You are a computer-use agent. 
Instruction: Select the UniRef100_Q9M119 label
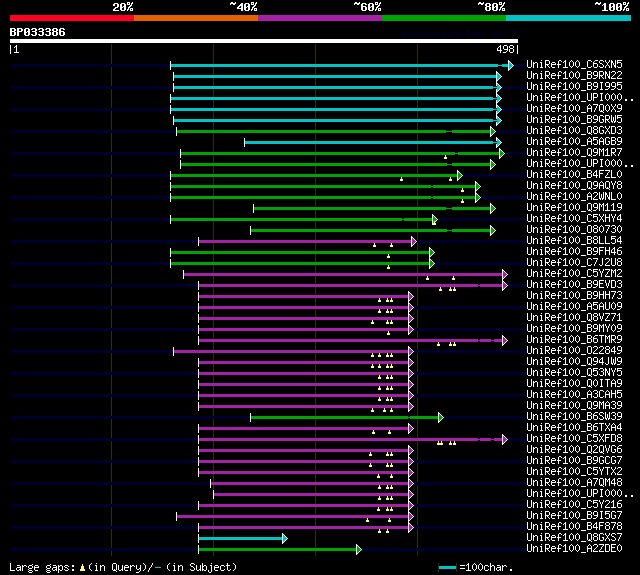[574, 207]
